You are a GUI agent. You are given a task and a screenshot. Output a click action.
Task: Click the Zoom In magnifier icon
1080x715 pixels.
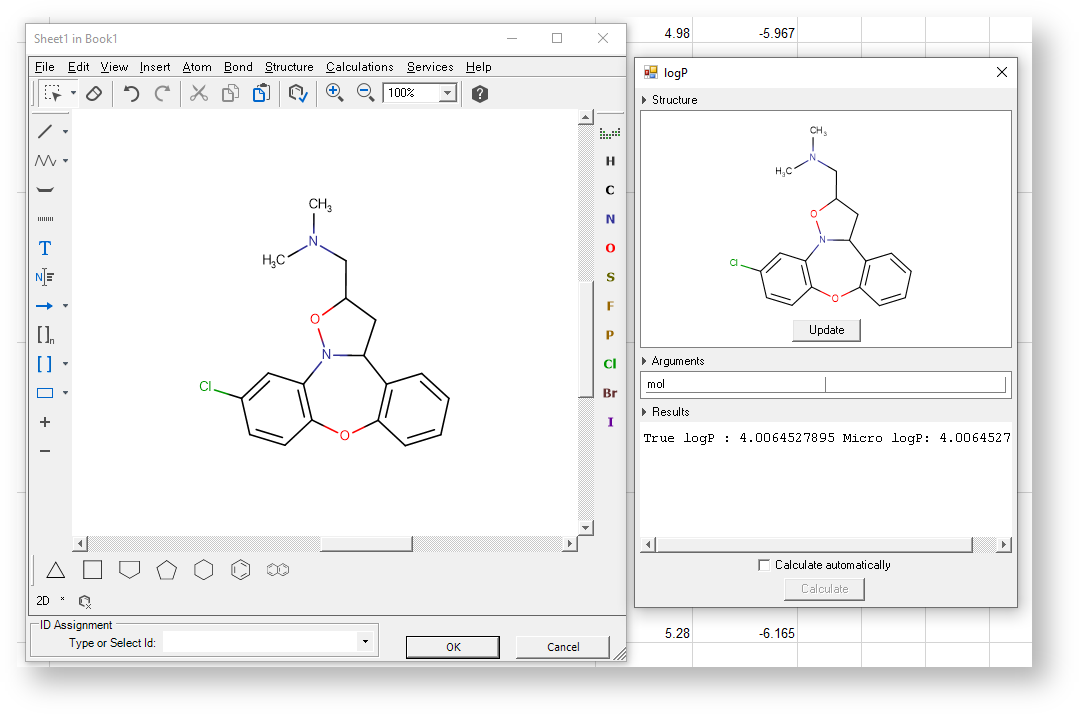point(334,93)
